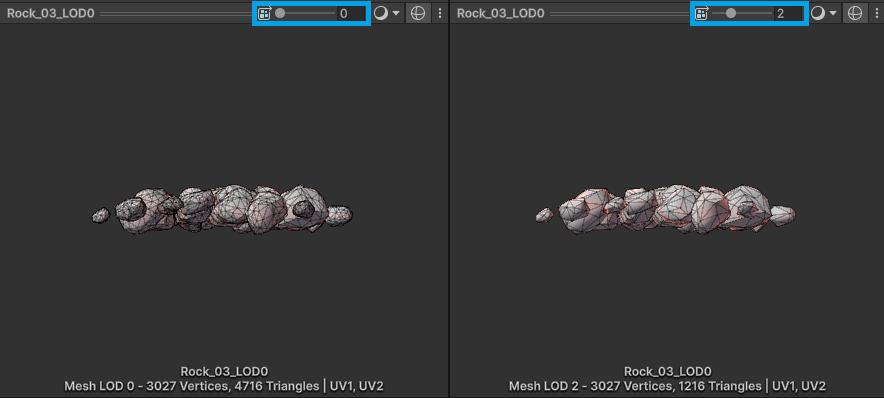
Task: Toggle the wireframe globe button in the LOD 2 preview
Action: [855, 14]
